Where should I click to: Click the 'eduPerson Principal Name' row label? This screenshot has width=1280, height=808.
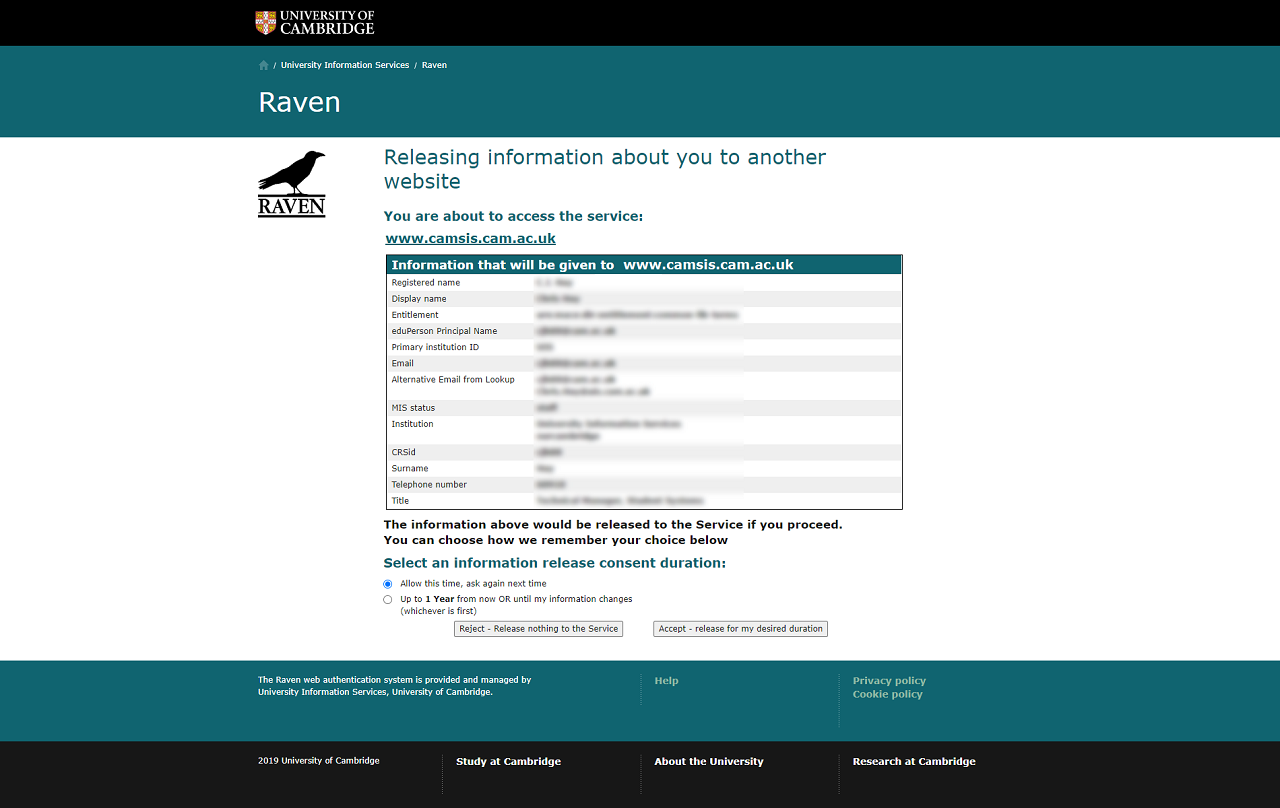point(444,331)
